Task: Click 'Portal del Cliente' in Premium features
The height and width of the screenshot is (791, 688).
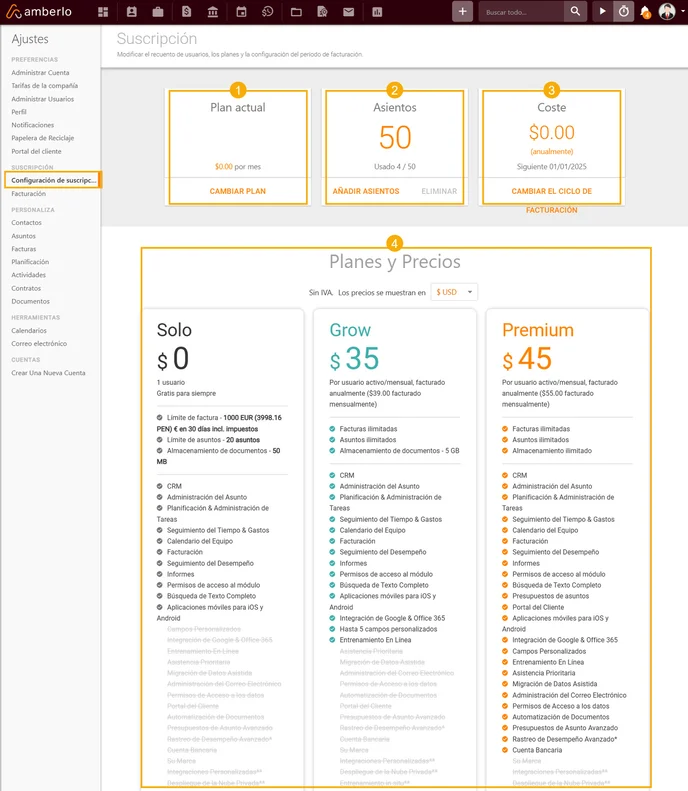Action: point(538,607)
